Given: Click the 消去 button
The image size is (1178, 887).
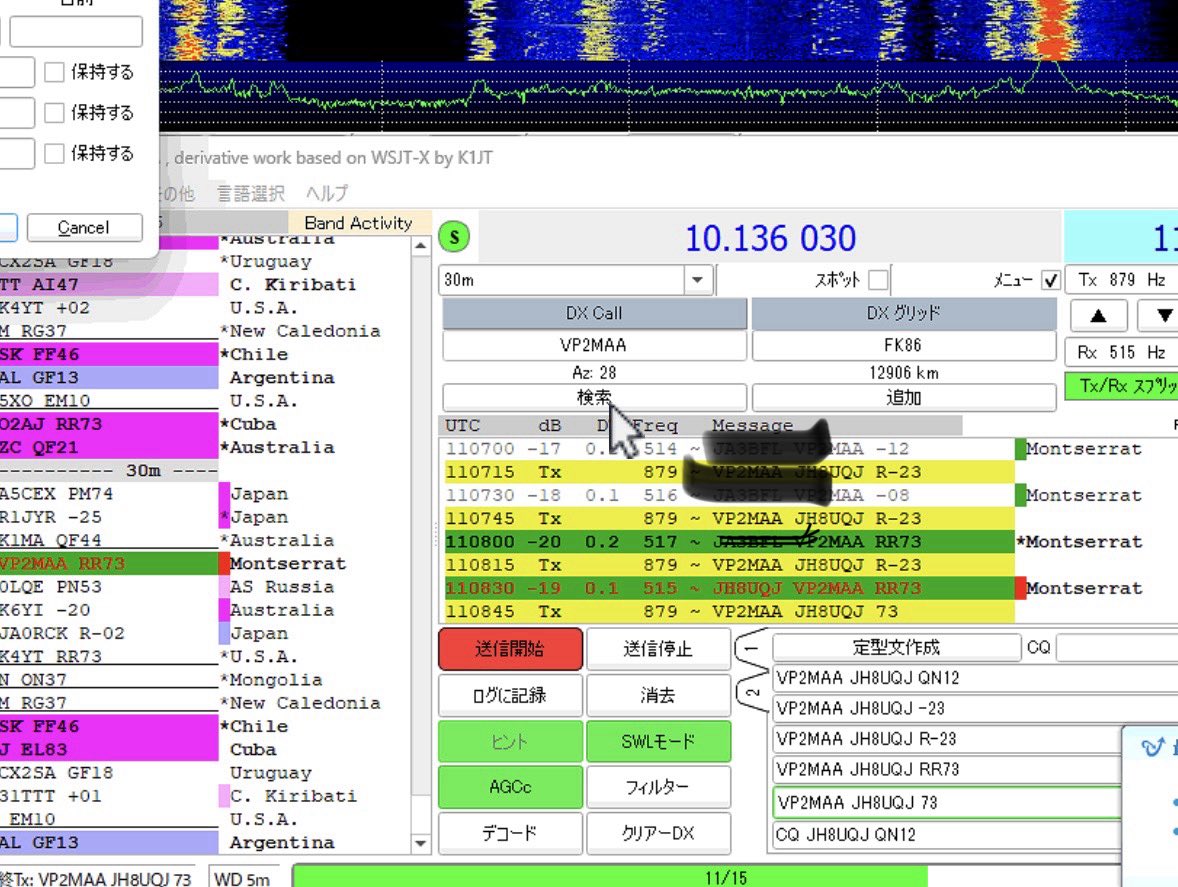Looking at the screenshot, I should pos(658,695).
